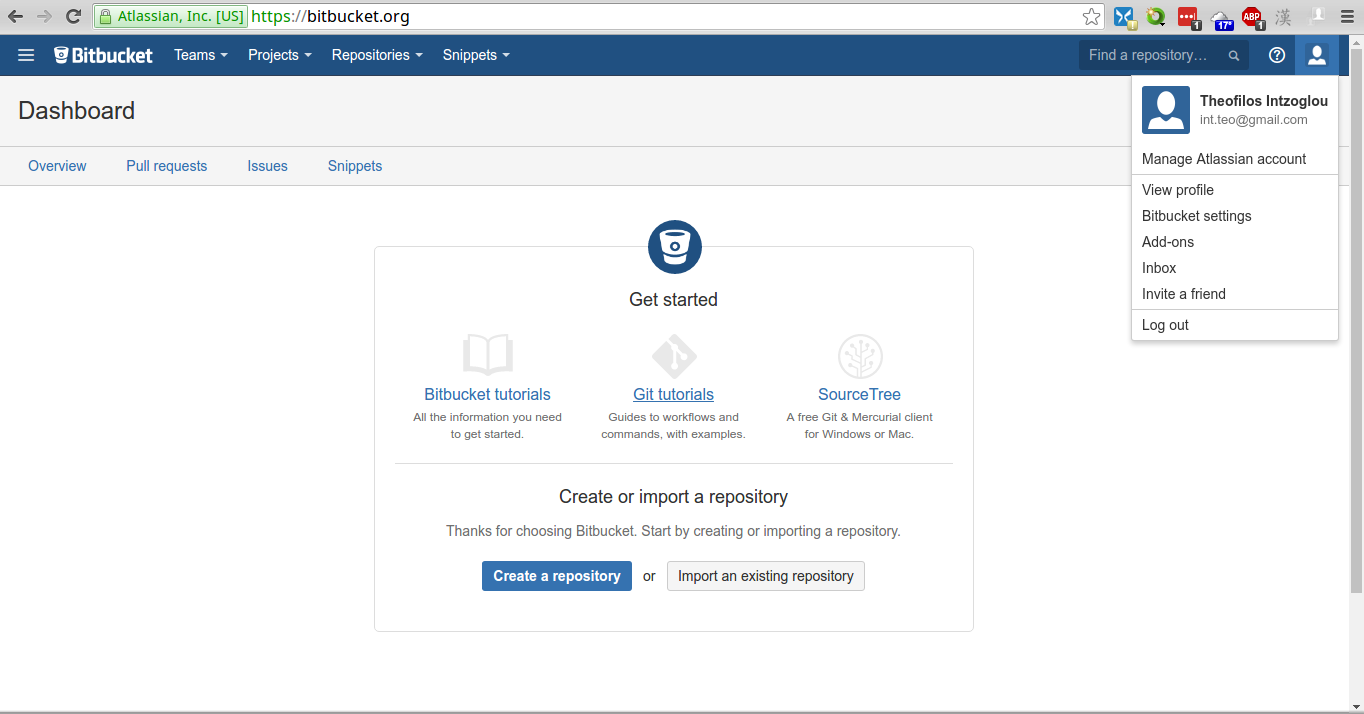The width and height of the screenshot is (1364, 714).
Task: Open Bitbucket settings from user menu
Action: pyautogui.click(x=1235, y=216)
